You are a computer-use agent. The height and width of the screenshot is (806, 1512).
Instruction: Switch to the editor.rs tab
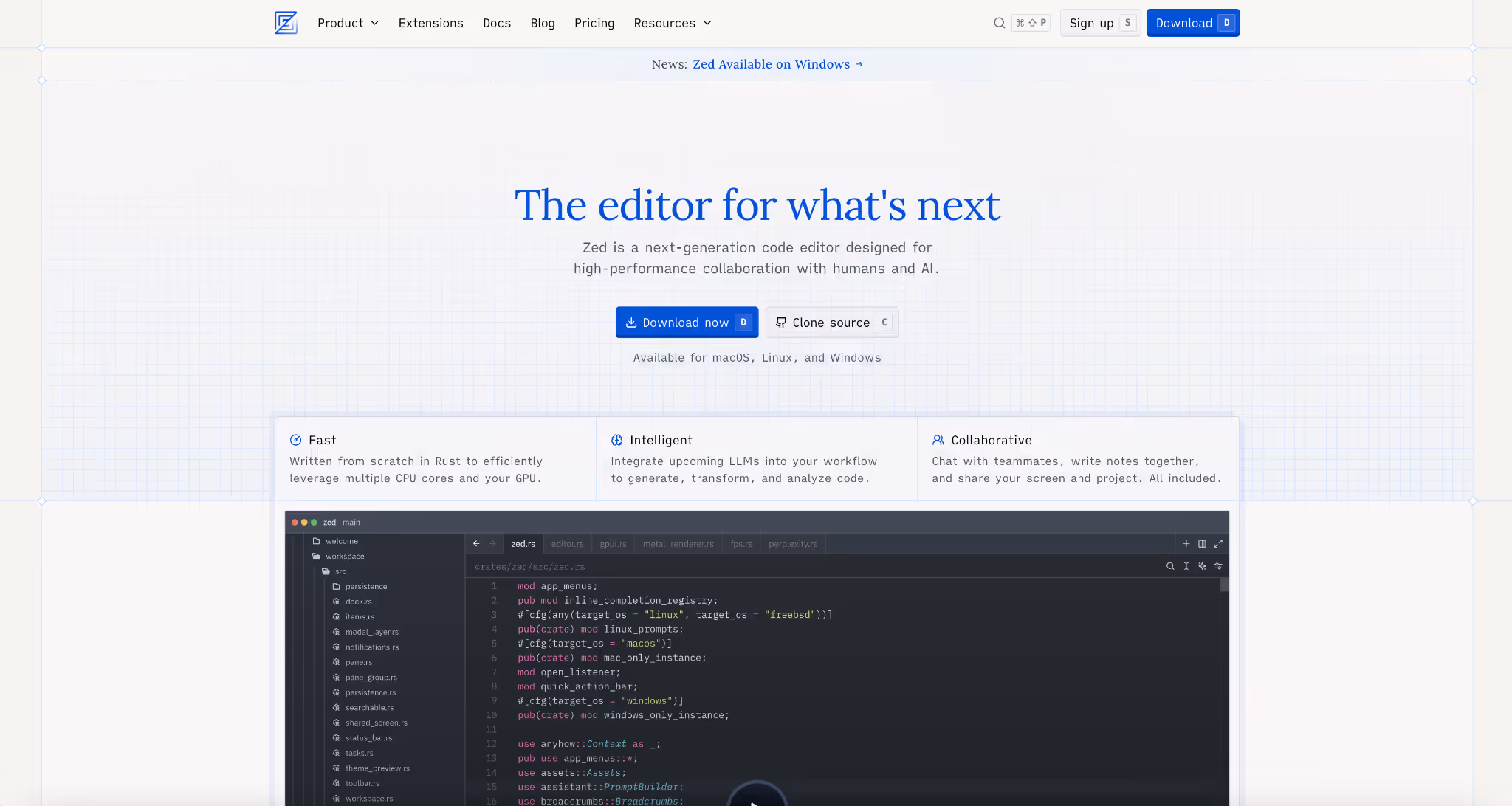(x=567, y=544)
